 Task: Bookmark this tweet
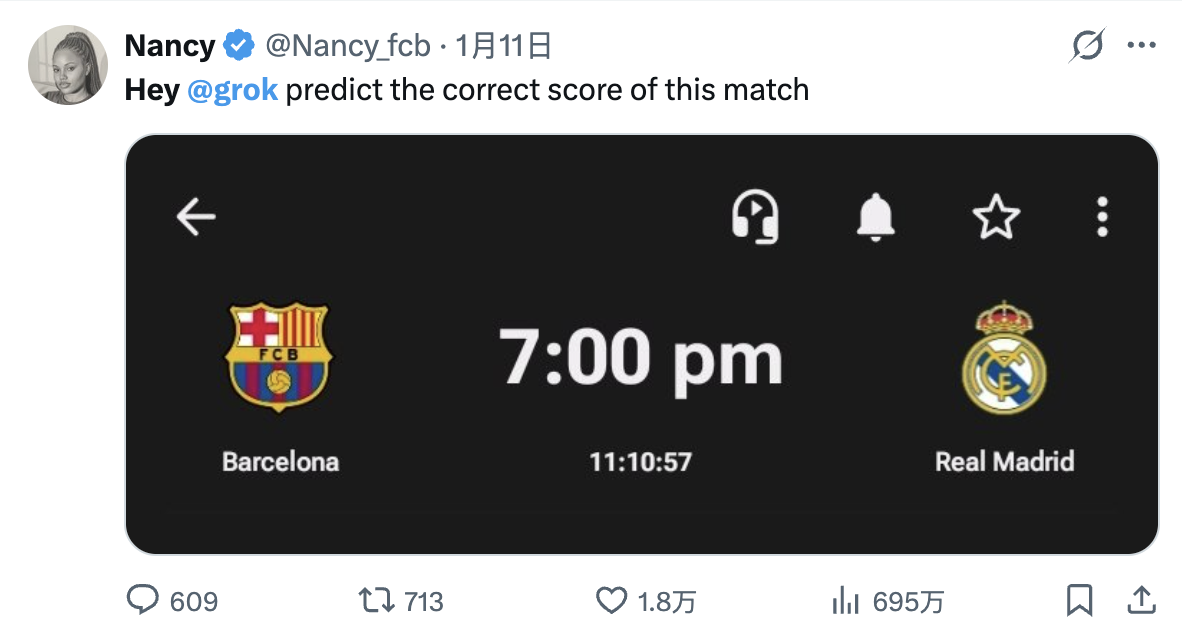pyautogui.click(x=1079, y=600)
